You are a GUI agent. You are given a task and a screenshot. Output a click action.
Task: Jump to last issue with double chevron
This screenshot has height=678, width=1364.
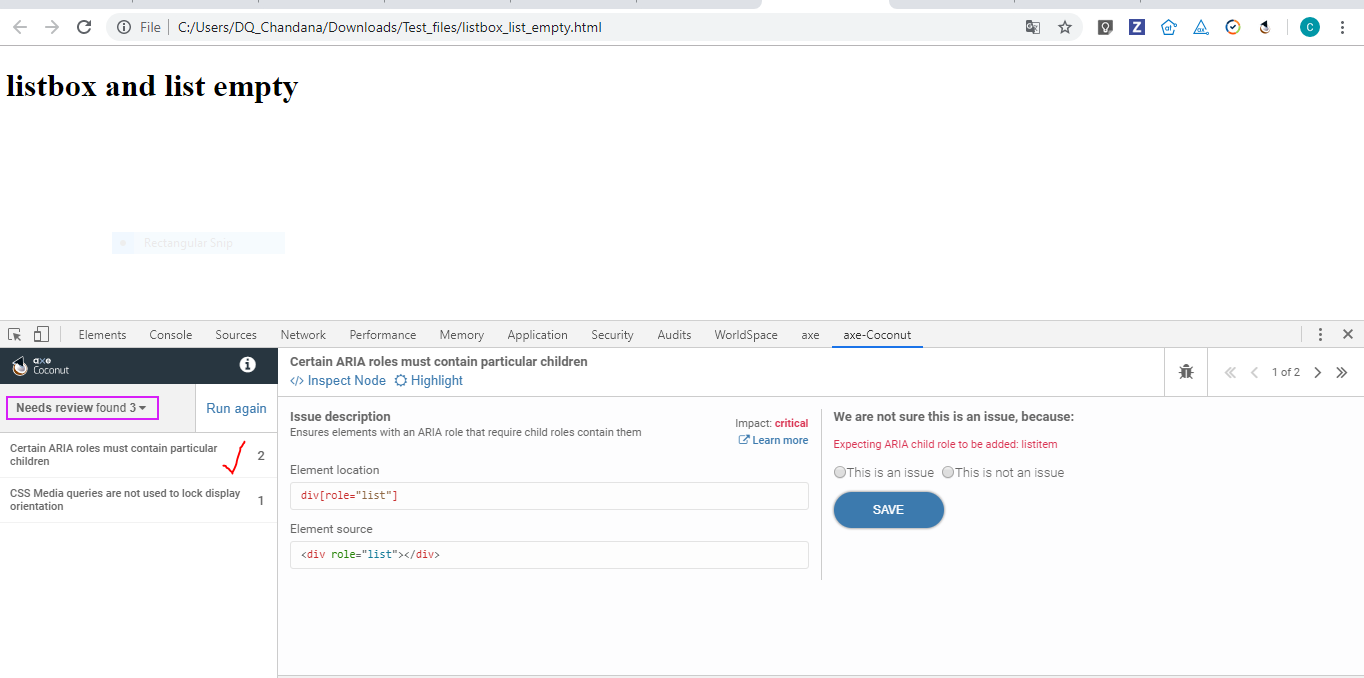[x=1341, y=371]
